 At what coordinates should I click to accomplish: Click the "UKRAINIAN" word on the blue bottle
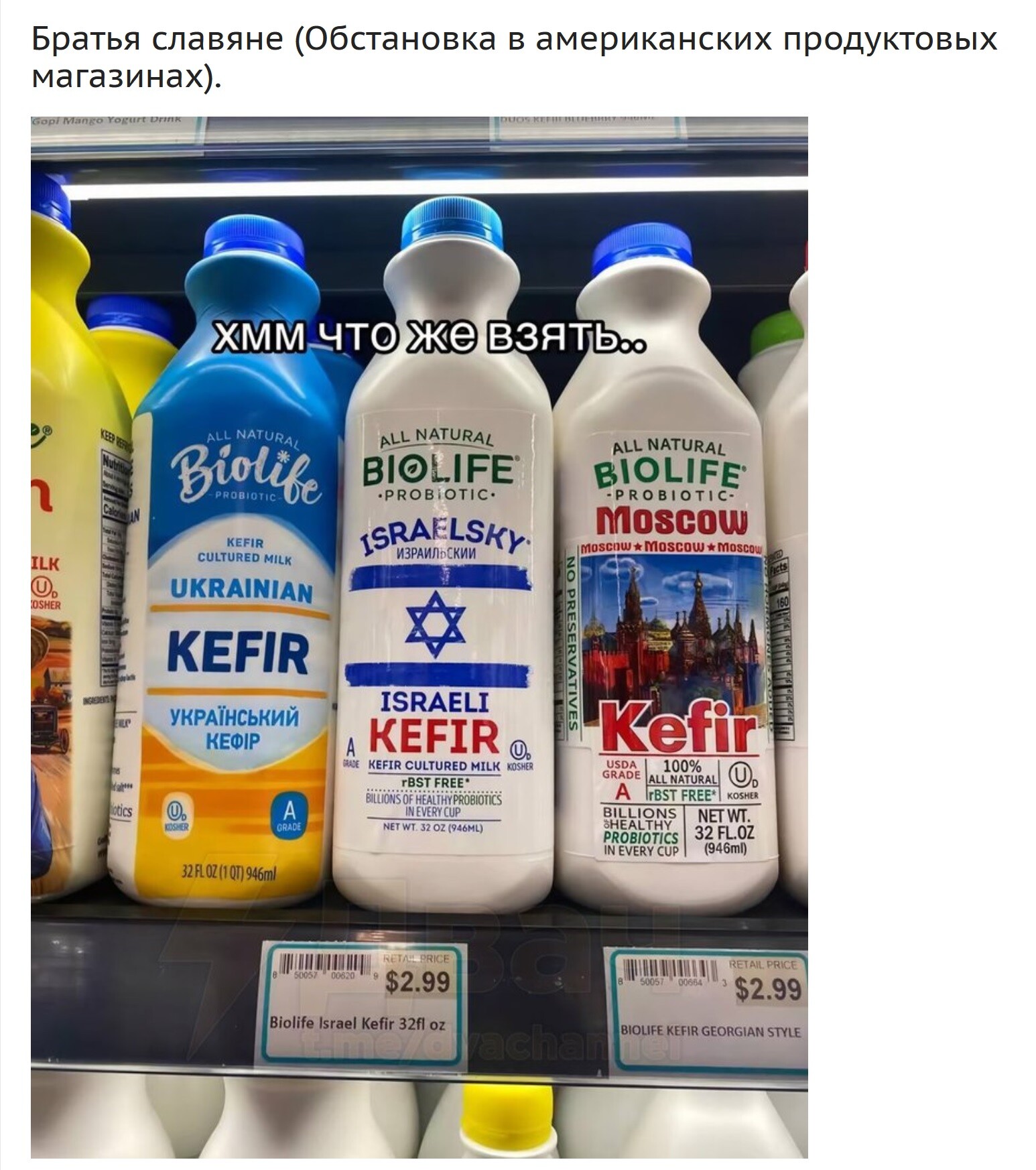(241, 590)
